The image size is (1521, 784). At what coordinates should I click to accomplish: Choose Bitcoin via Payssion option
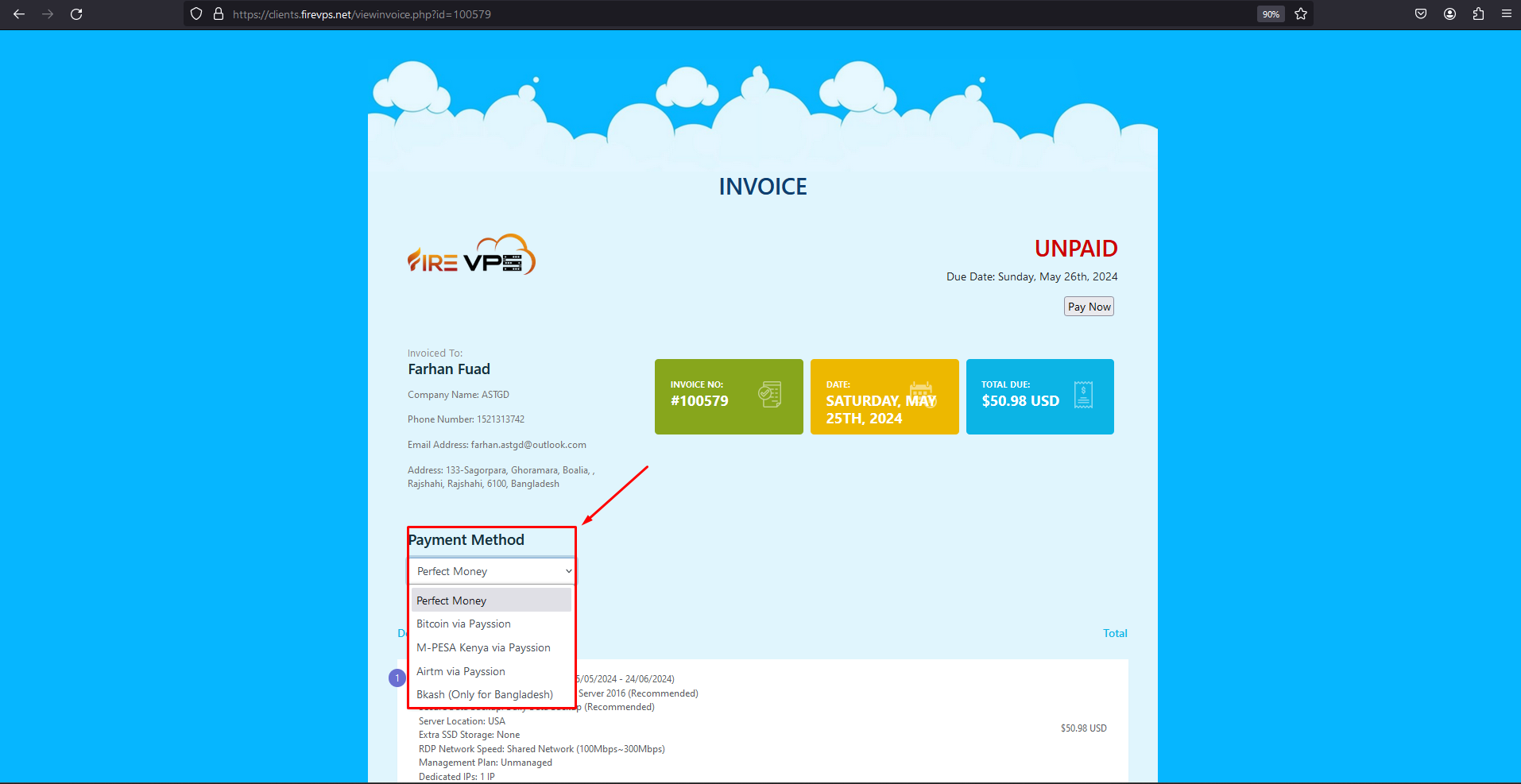[490, 624]
